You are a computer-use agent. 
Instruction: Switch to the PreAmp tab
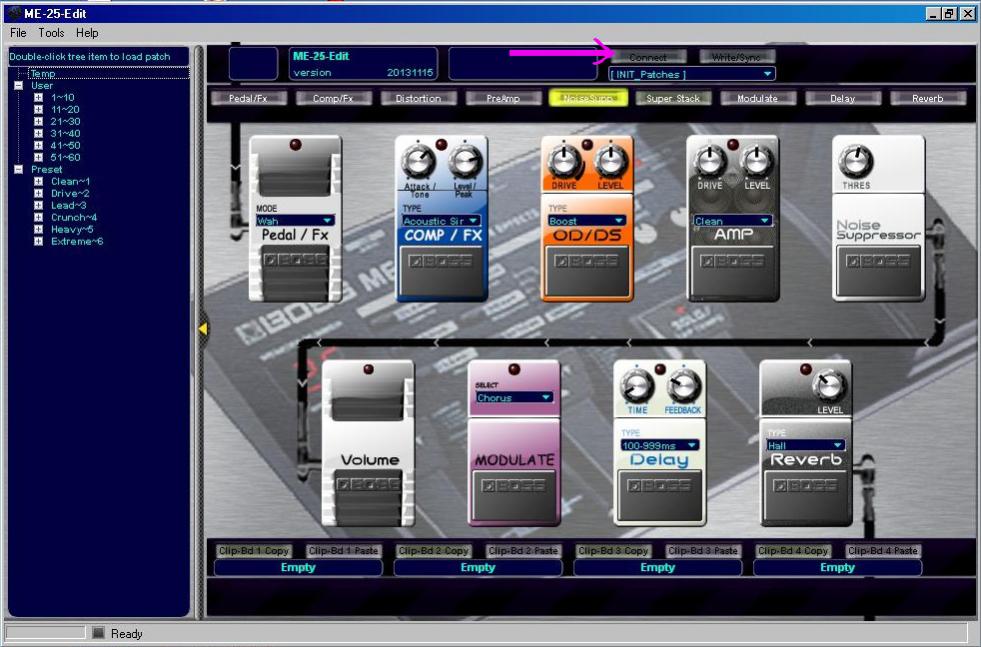[x=503, y=98]
